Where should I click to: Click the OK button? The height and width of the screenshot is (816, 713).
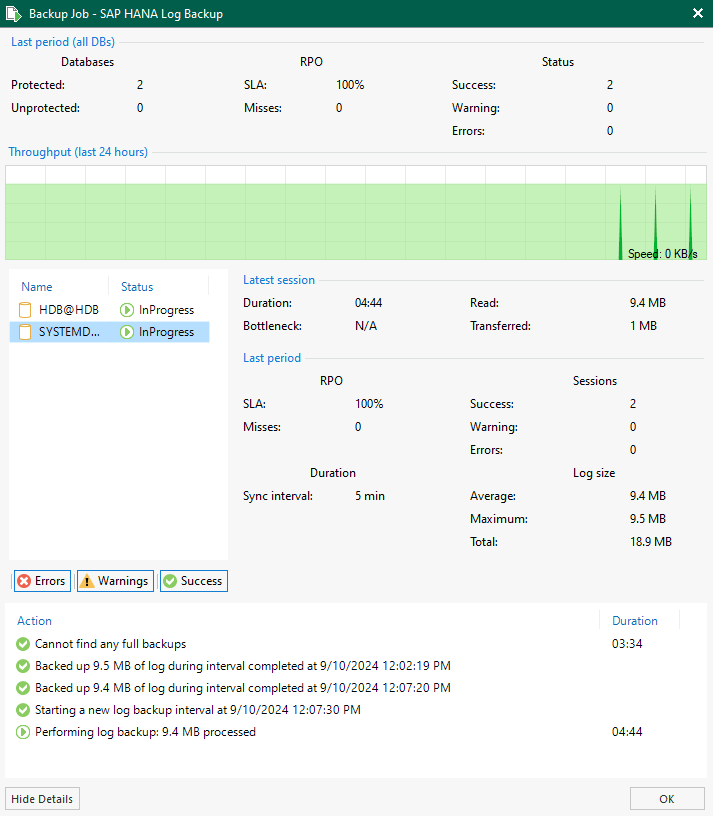coord(667,799)
